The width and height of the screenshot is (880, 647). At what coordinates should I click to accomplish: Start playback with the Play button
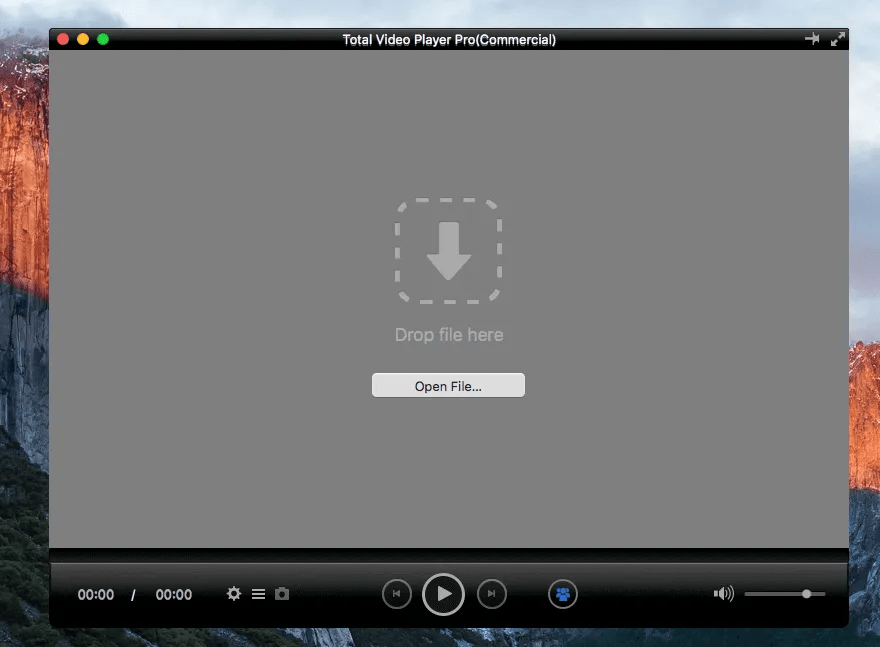pos(443,594)
